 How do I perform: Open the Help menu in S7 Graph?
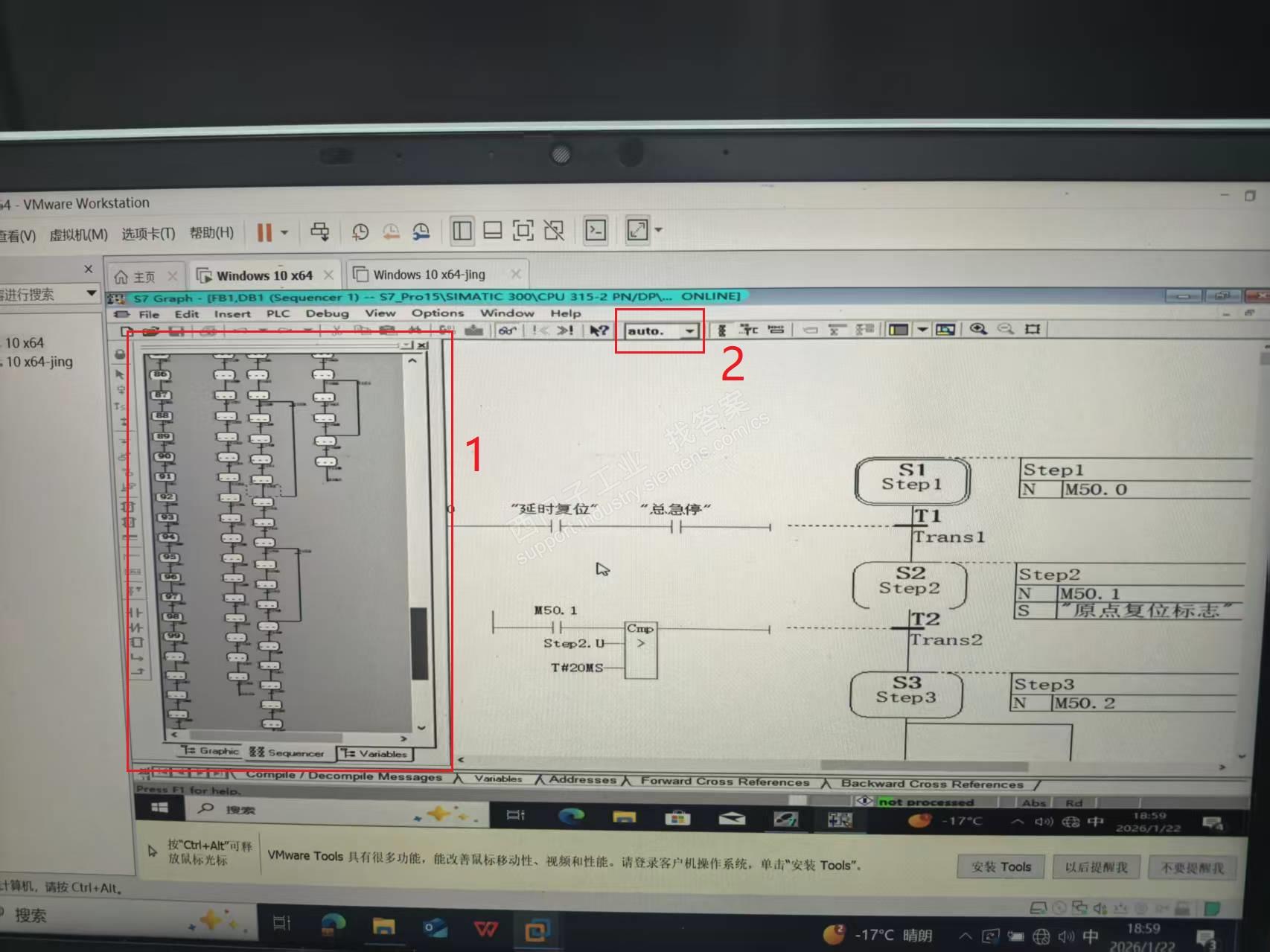566,313
